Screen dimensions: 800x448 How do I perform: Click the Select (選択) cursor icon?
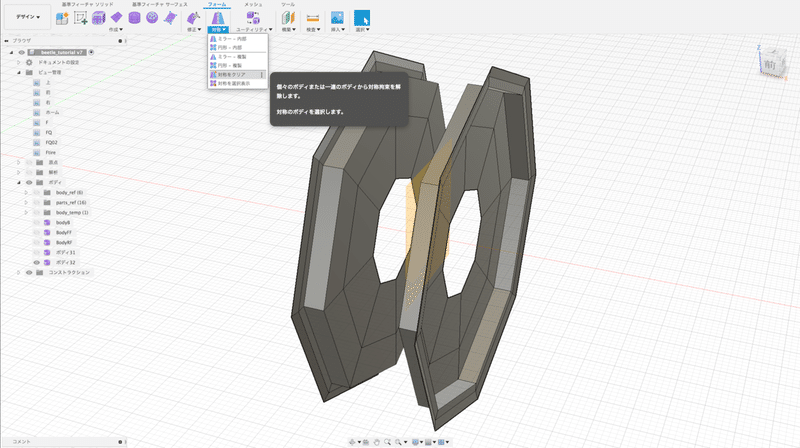tap(362, 18)
